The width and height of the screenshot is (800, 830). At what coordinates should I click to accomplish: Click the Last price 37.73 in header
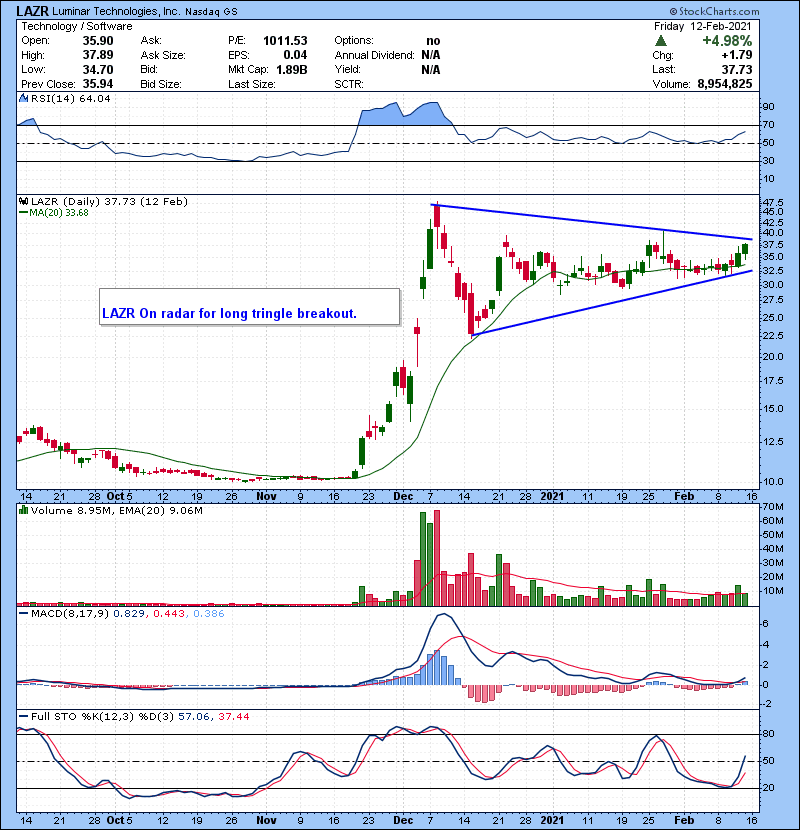click(x=737, y=69)
